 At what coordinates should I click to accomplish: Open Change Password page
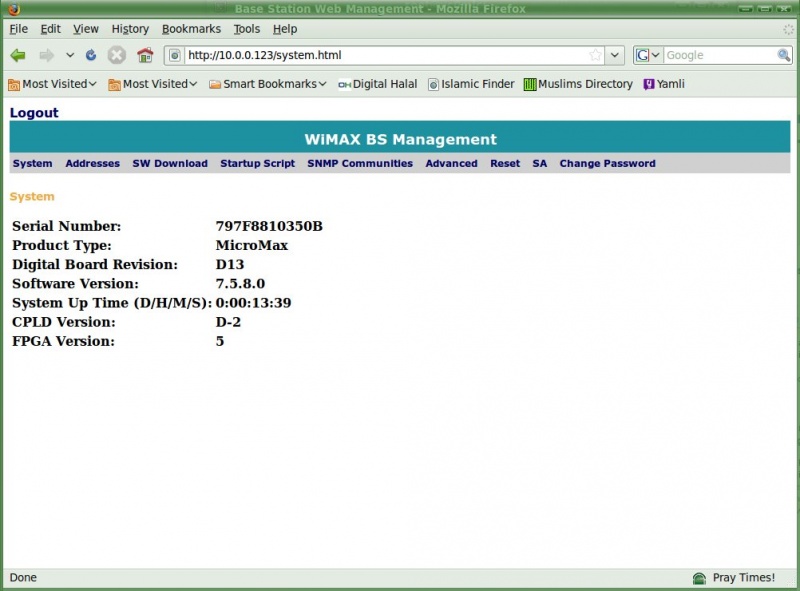(607, 163)
